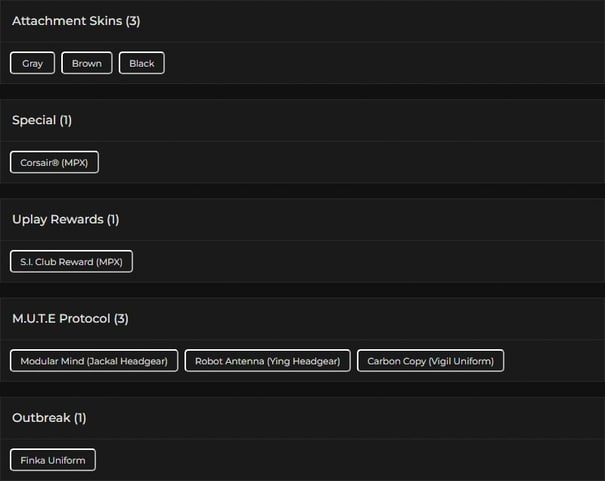Choose the Brown attachment skin
Image resolution: width=605 pixels, height=481 pixels.
pyautogui.click(x=87, y=63)
